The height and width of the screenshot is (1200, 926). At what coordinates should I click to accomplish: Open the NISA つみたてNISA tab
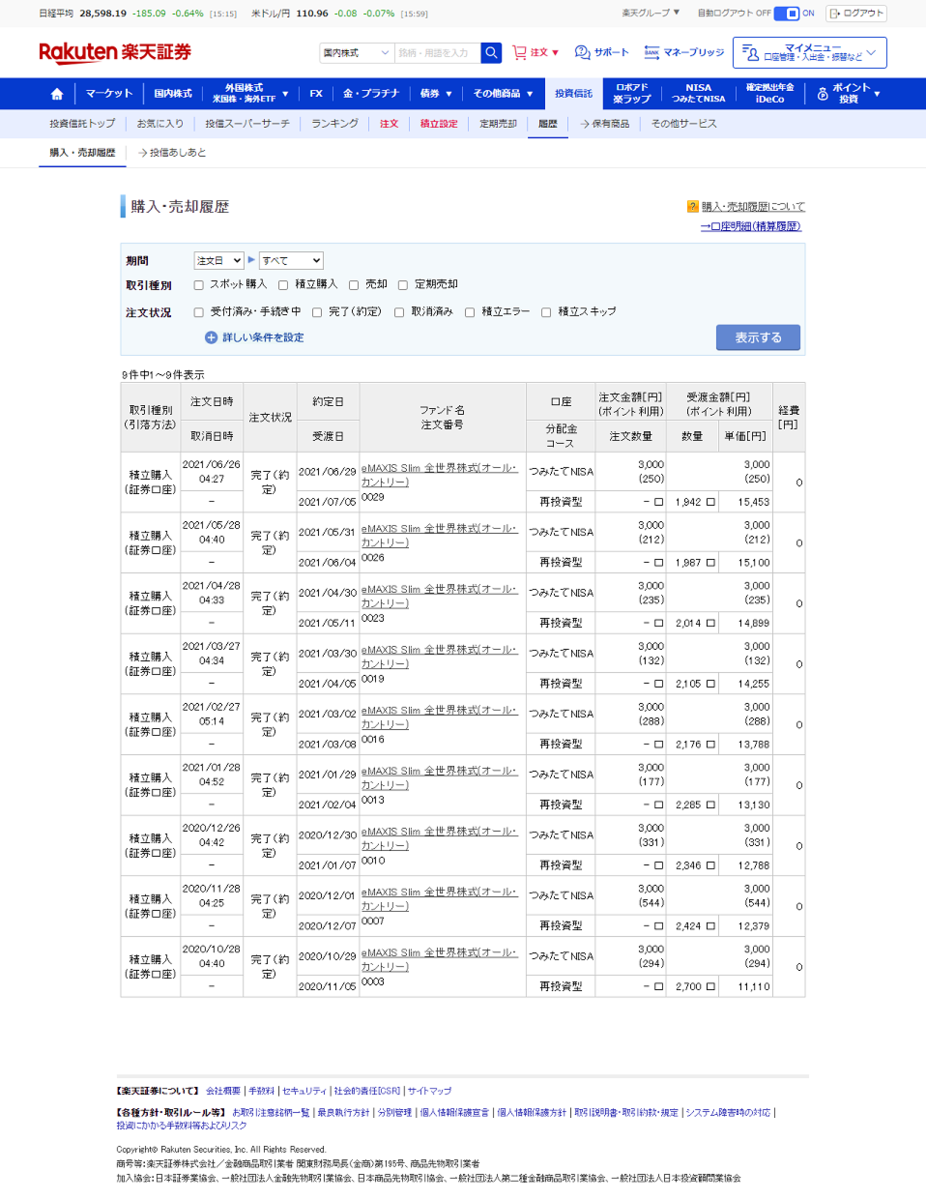698,94
